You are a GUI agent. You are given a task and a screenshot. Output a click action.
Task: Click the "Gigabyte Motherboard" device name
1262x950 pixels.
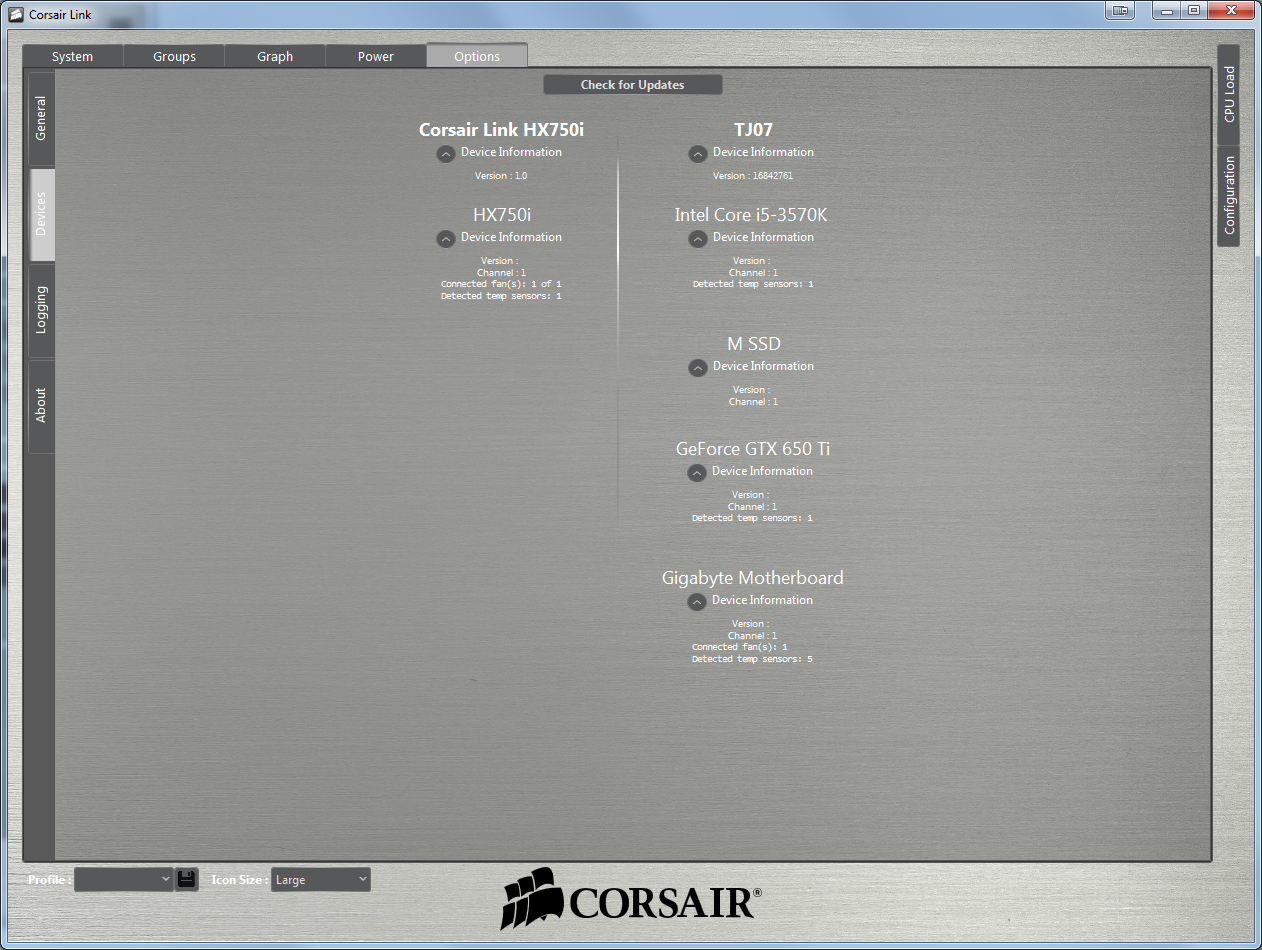tap(753, 578)
